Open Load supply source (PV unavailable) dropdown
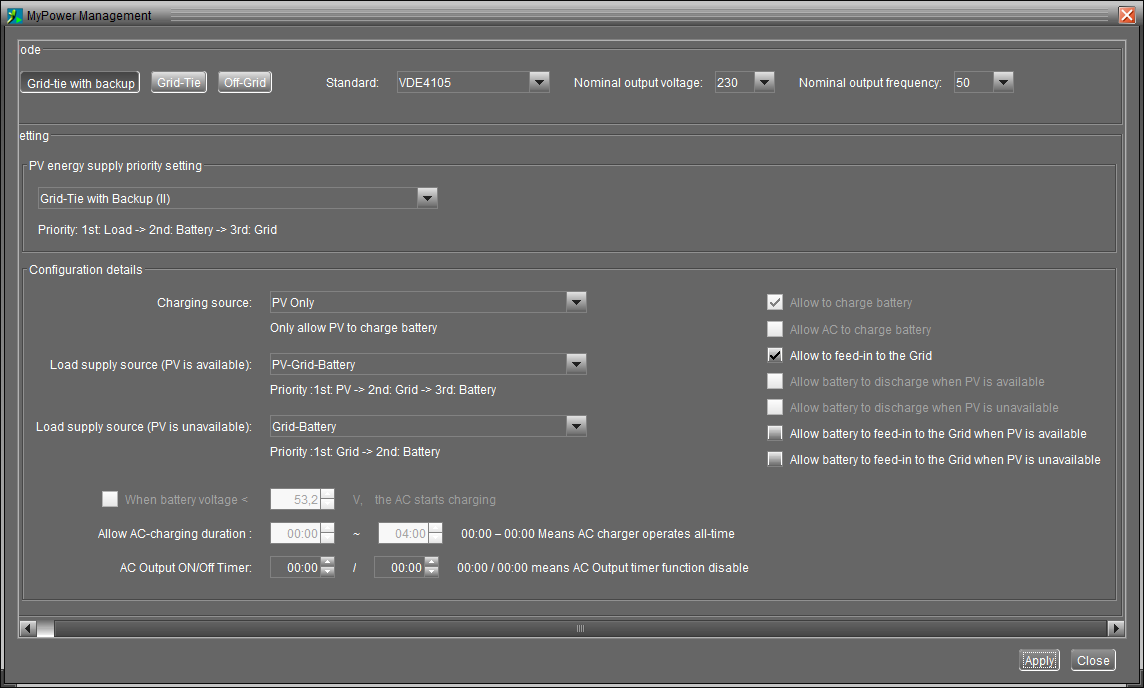 pyautogui.click(x=428, y=426)
